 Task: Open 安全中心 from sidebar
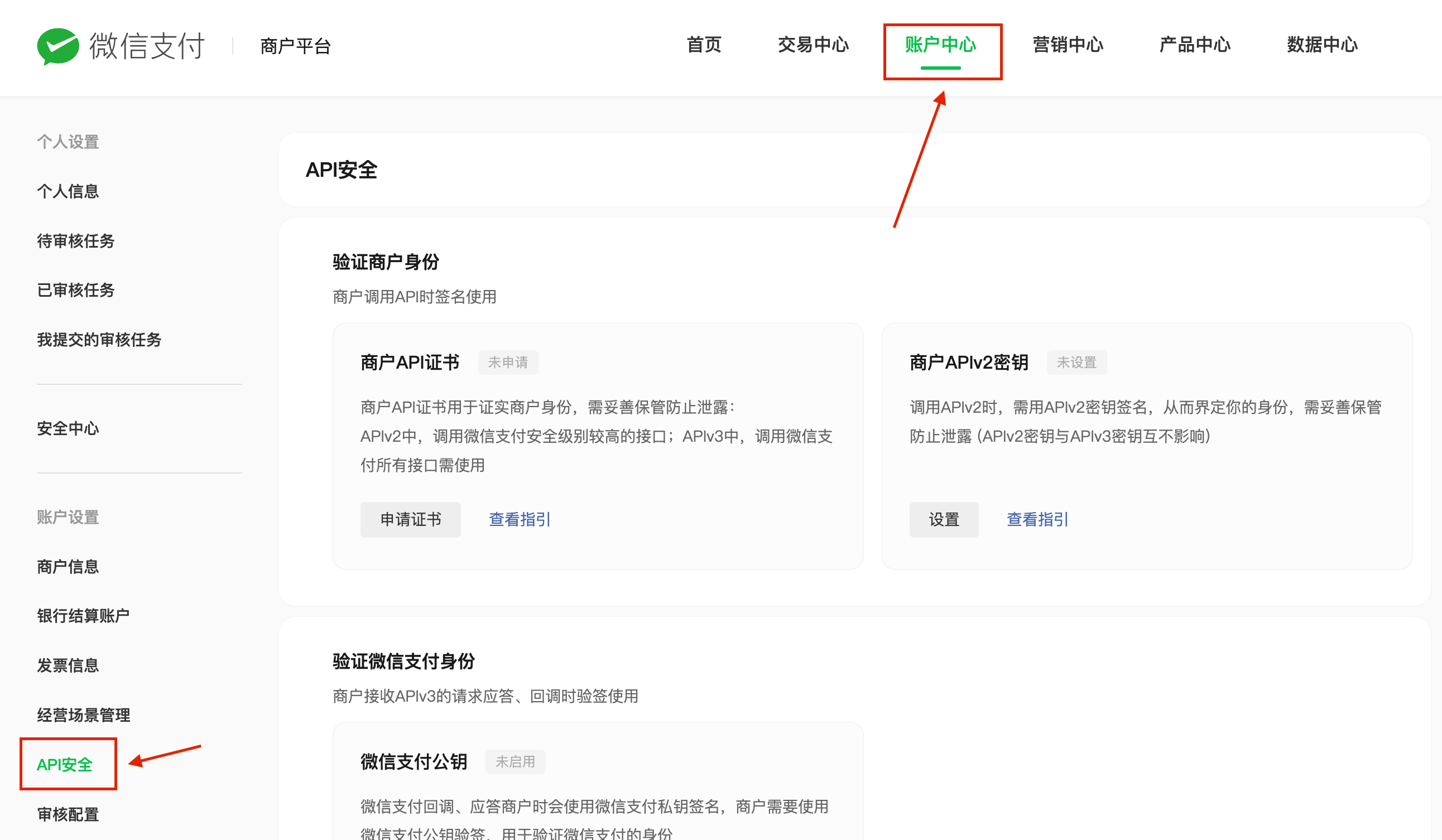click(x=68, y=428)
